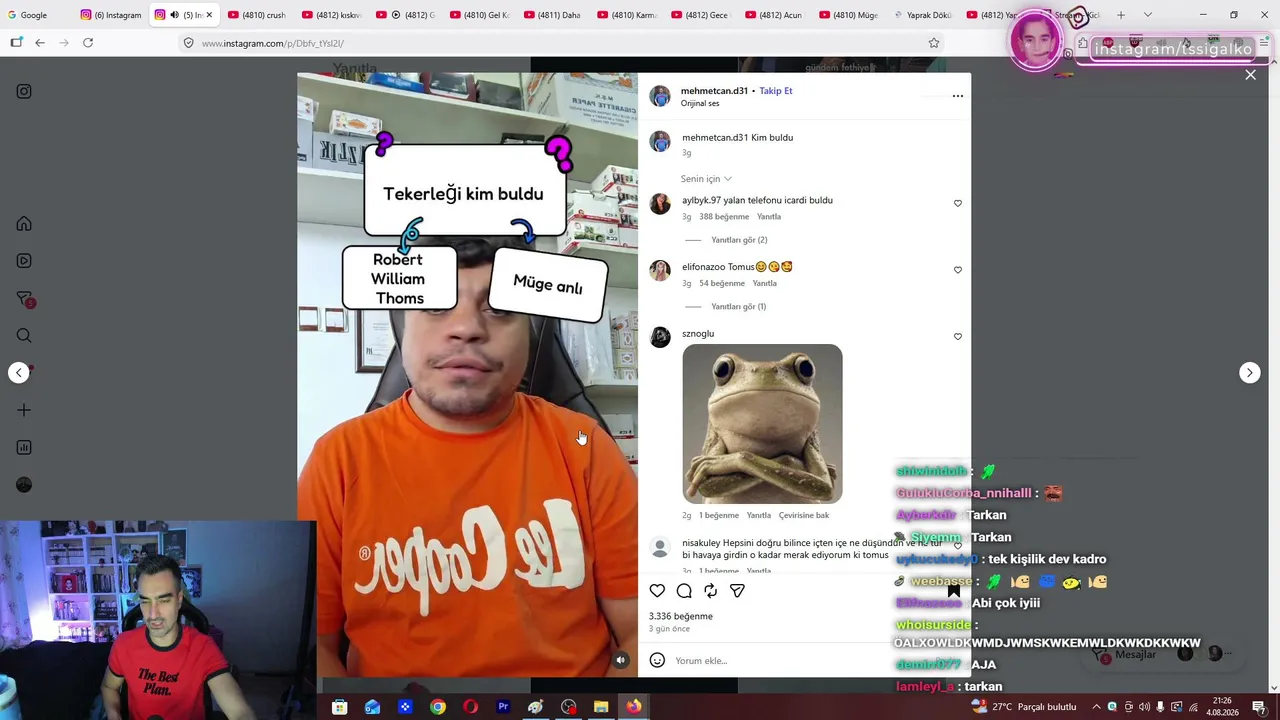Reply to aylbyk.97's comment
Screen dimensions: 1280x720
coord(768,217)
